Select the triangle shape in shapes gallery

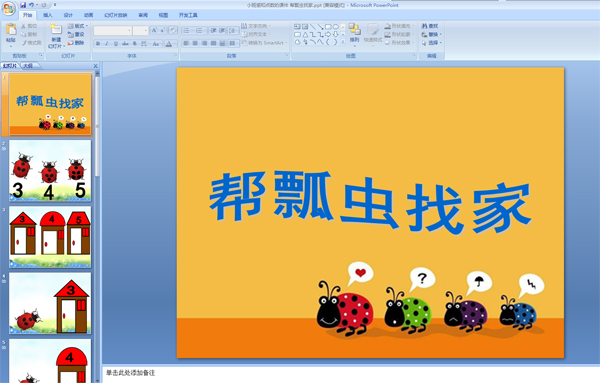pos(305,34)
